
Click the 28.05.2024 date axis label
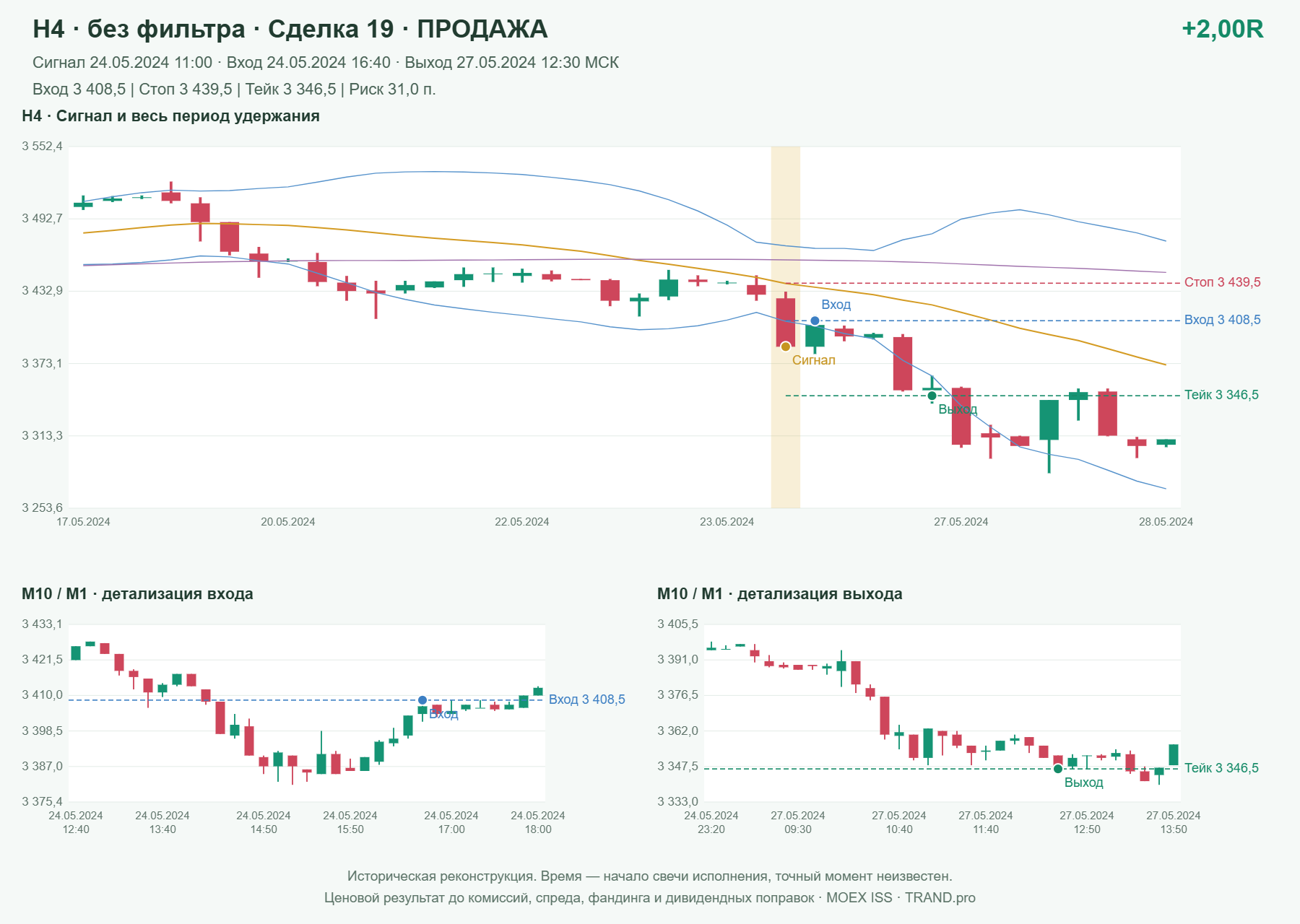[x=1166, y=522]
